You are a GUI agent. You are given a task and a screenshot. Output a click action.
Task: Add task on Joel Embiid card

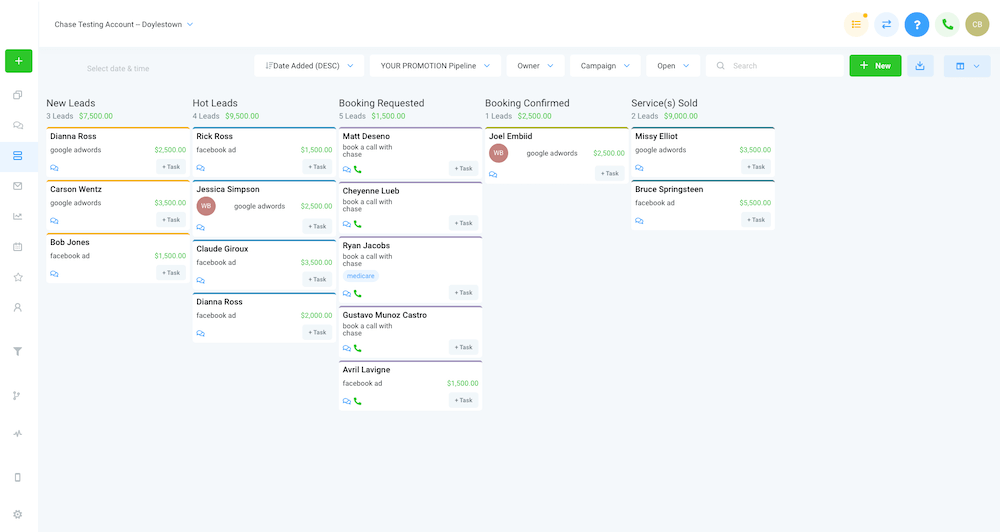pos(610,173)
